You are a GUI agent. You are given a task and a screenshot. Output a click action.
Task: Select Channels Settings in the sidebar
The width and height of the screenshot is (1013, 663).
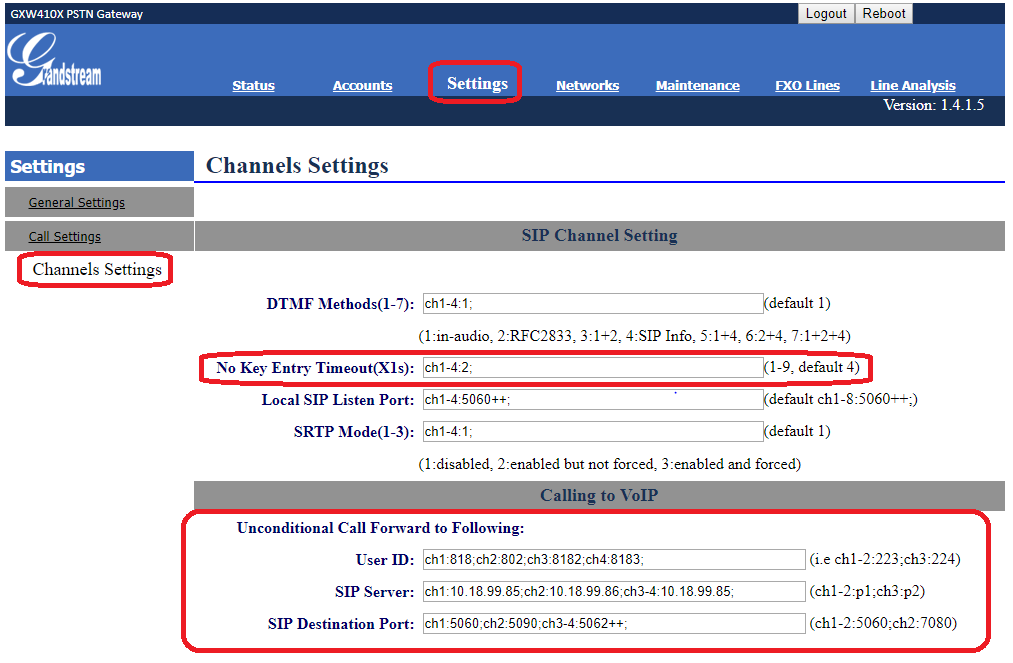(x=97, y=269)
